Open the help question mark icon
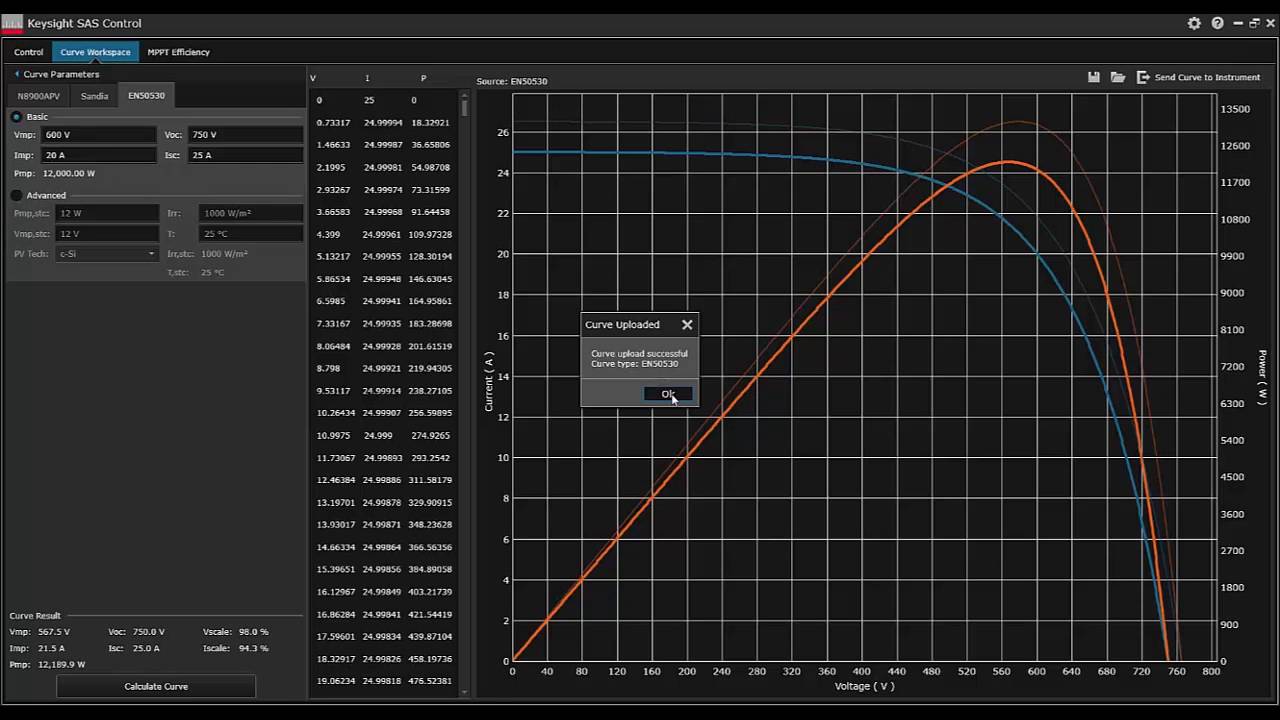Screen dimensions: 1280x720 tap(1217, 23)
